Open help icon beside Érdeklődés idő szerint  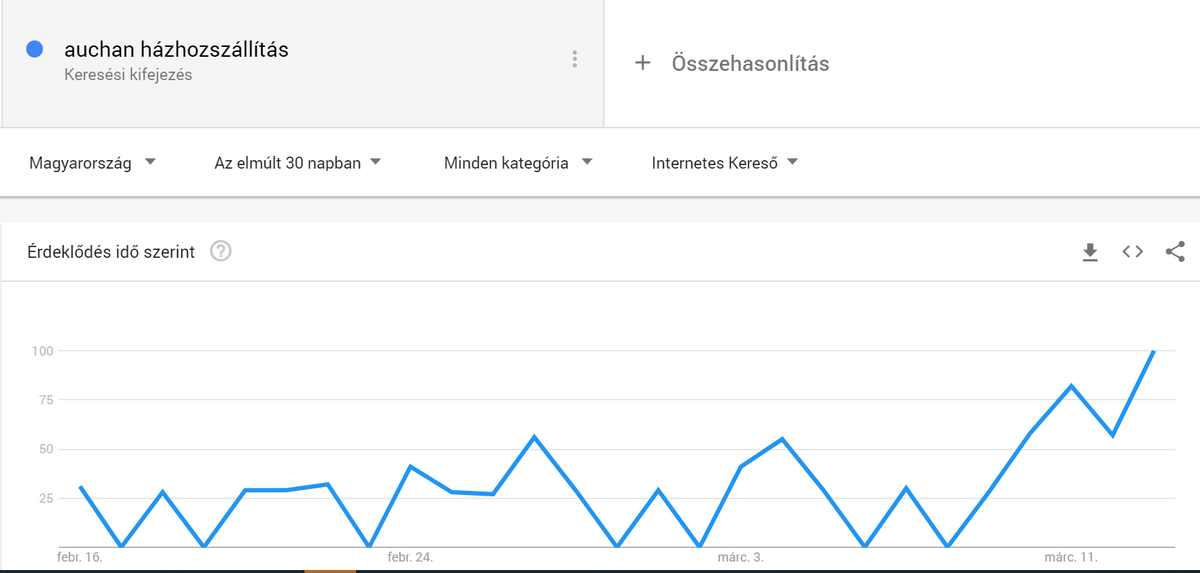point(221,252)
